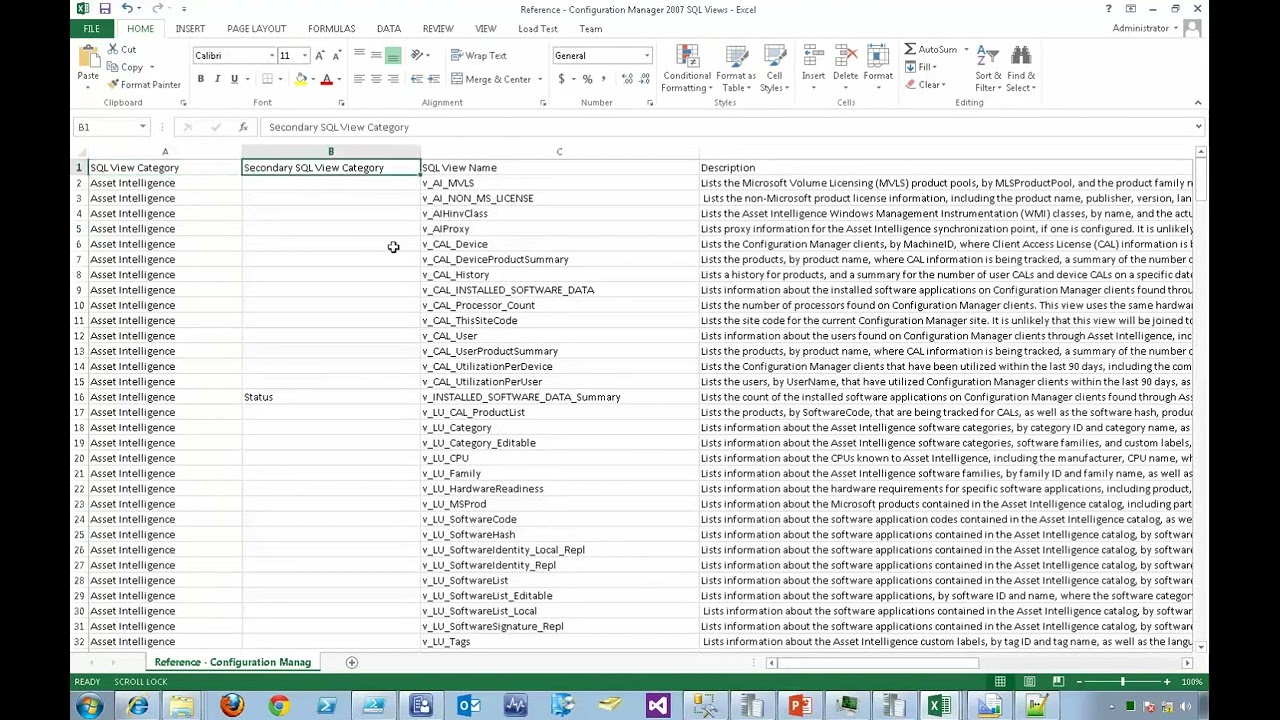The image size is (1280, 720).
Task: Toggle italic formatting
Action: 217,79
